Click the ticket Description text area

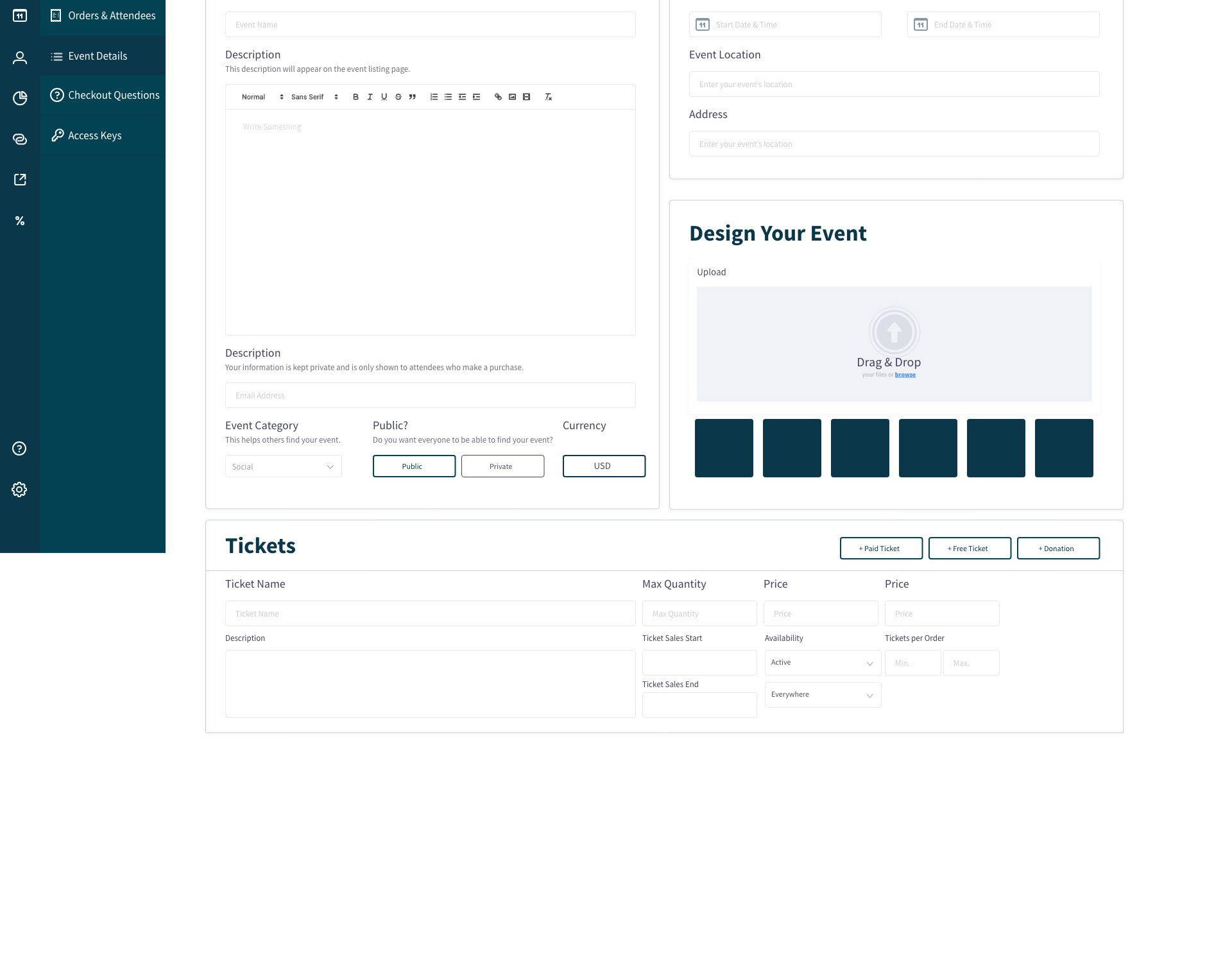pyautogui.click(x=431, y=684)
